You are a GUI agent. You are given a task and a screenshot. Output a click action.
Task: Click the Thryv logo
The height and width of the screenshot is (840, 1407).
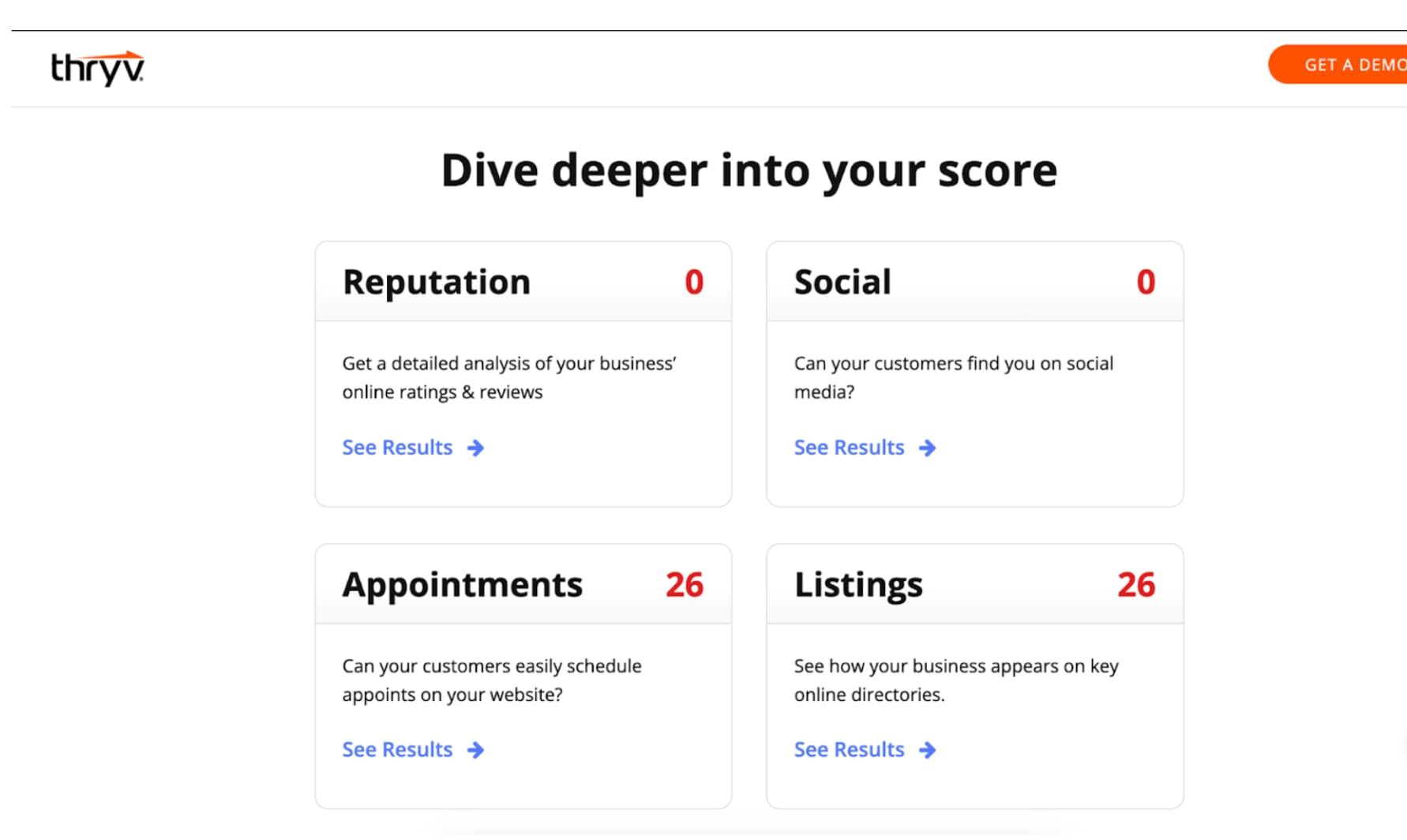pos(97,69)
